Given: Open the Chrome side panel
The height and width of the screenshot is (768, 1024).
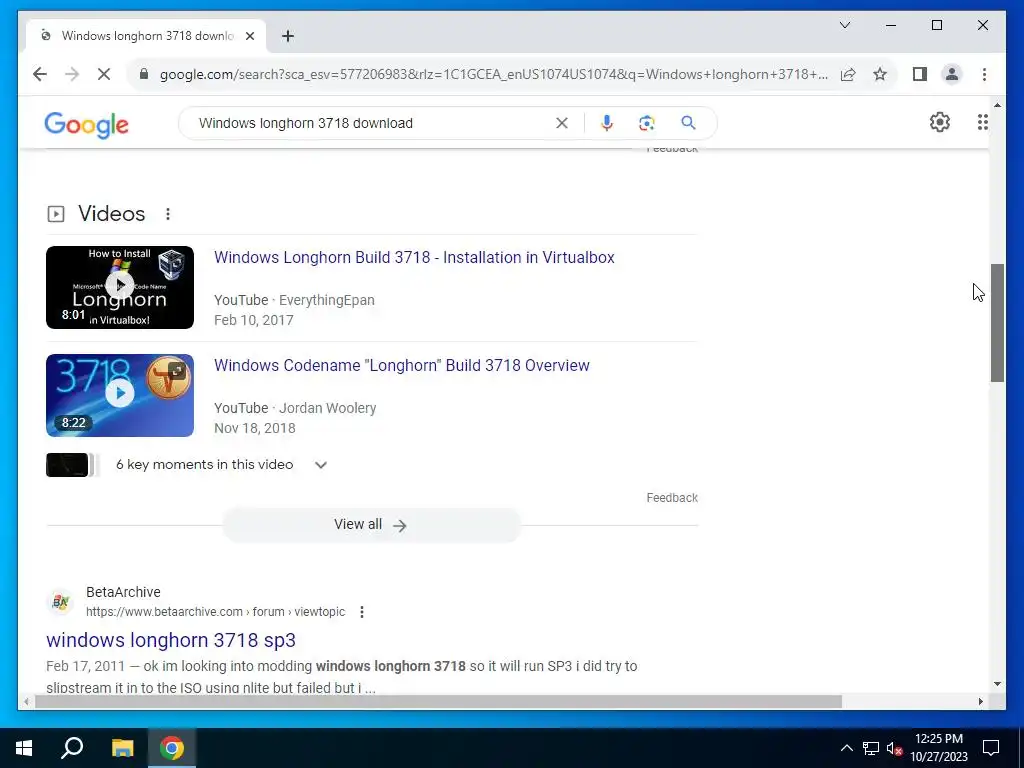Looking at the screenshot, I should pyautogui.click(x=920, y=74).
